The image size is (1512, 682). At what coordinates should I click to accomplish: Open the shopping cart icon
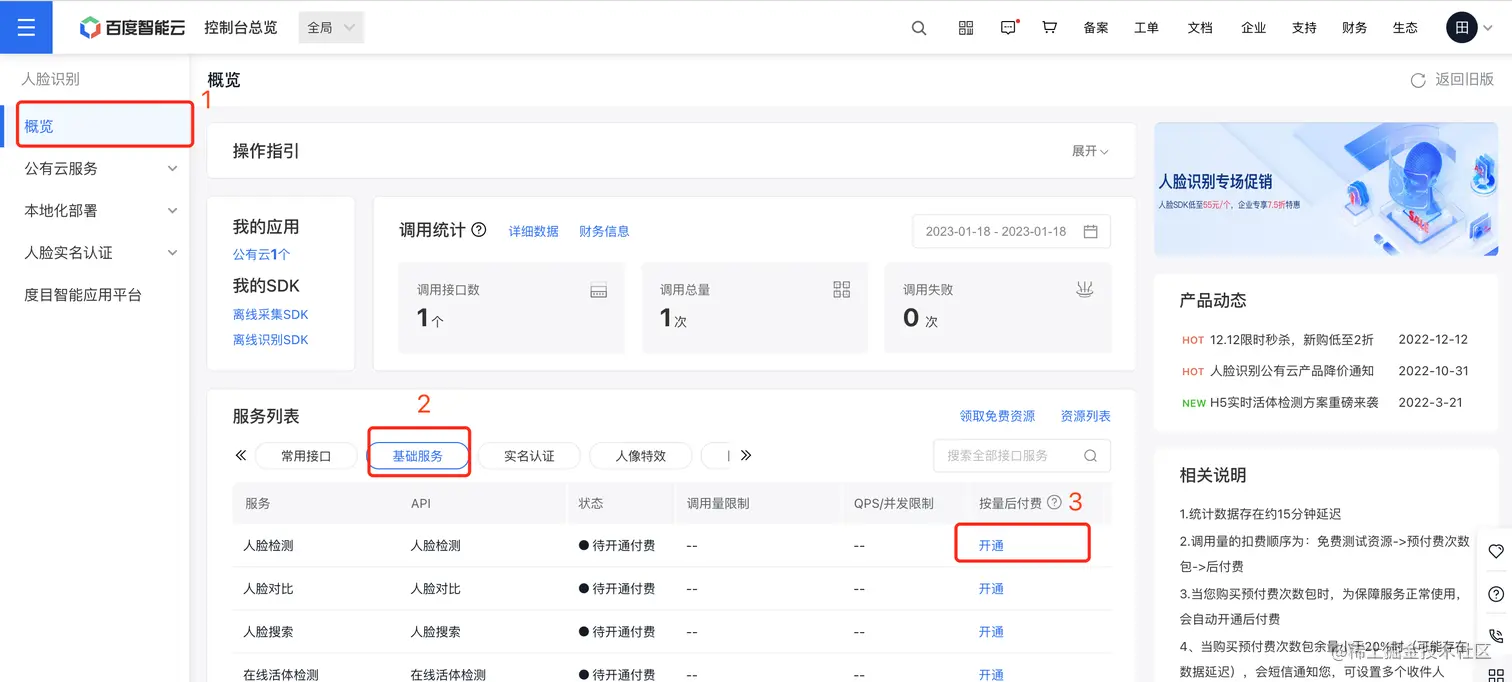[1049, 28]
